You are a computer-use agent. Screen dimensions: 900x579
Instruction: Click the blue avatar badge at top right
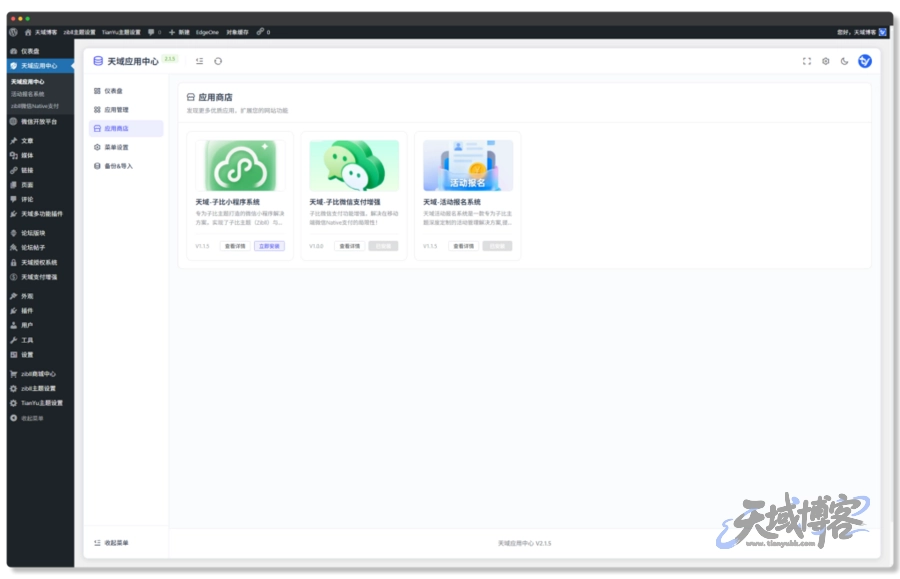(864, 61)
